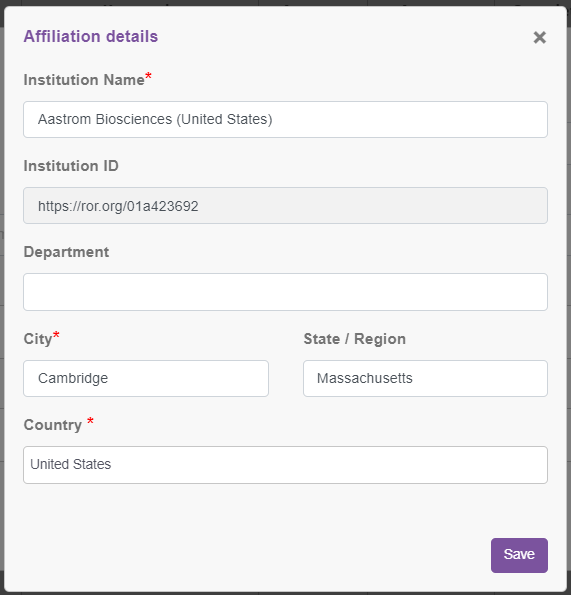The image size is (571, 595).
Task: Click the dark backdrop below the dialog
Action: pos(285,593)
